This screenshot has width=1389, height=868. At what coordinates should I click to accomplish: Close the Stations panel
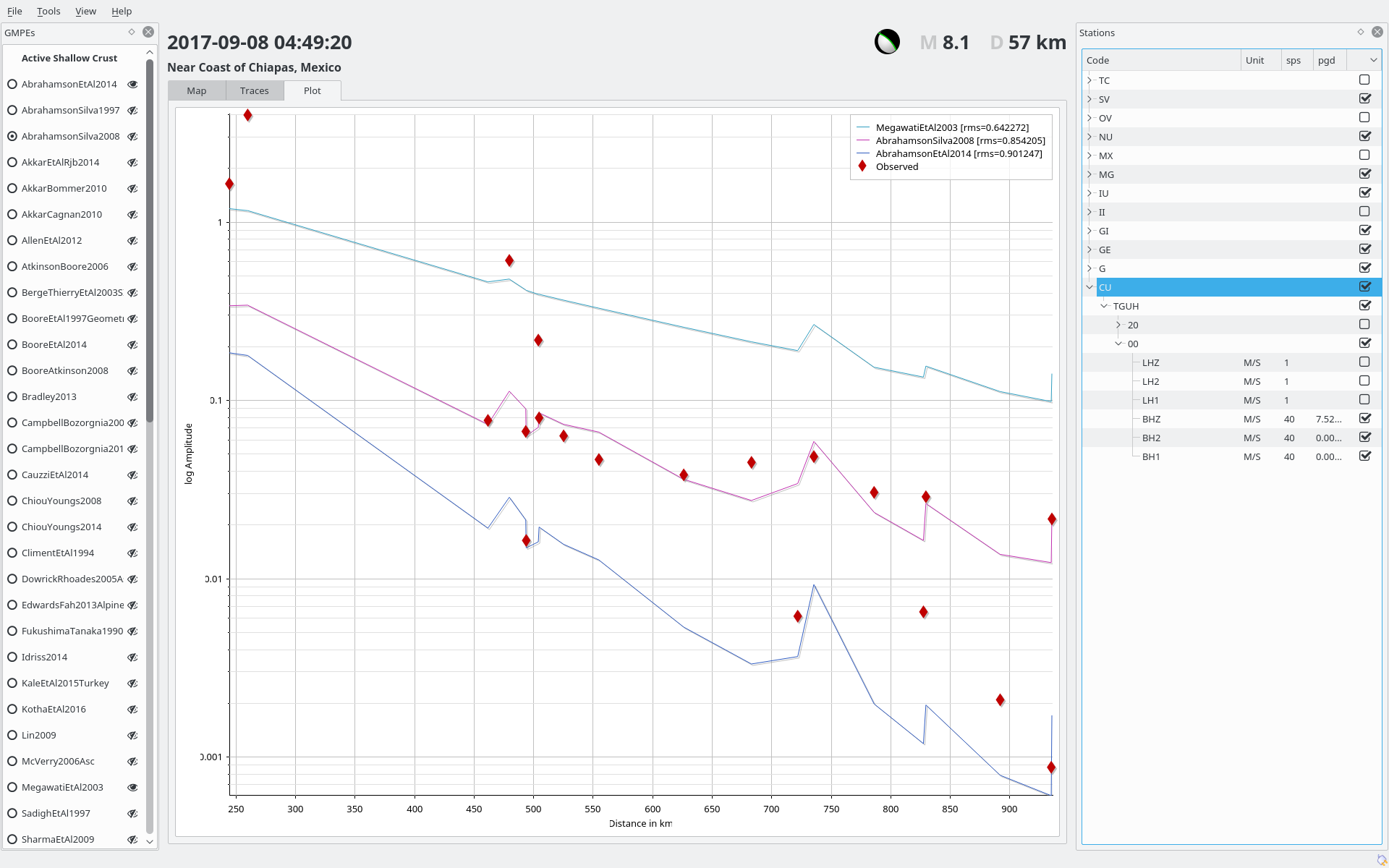pyautogui.click(x=1377, y=32)
